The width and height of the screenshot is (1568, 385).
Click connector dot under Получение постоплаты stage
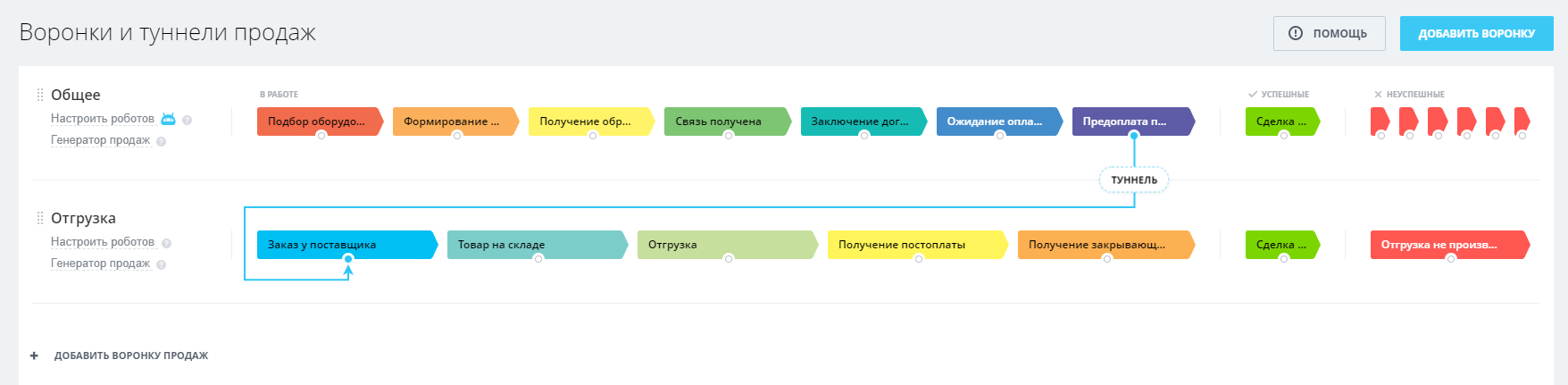click(x=919, y=259)
